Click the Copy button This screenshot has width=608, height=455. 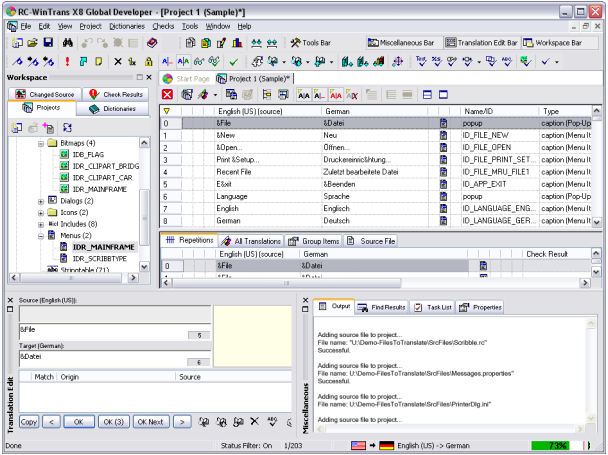[29, 422]
